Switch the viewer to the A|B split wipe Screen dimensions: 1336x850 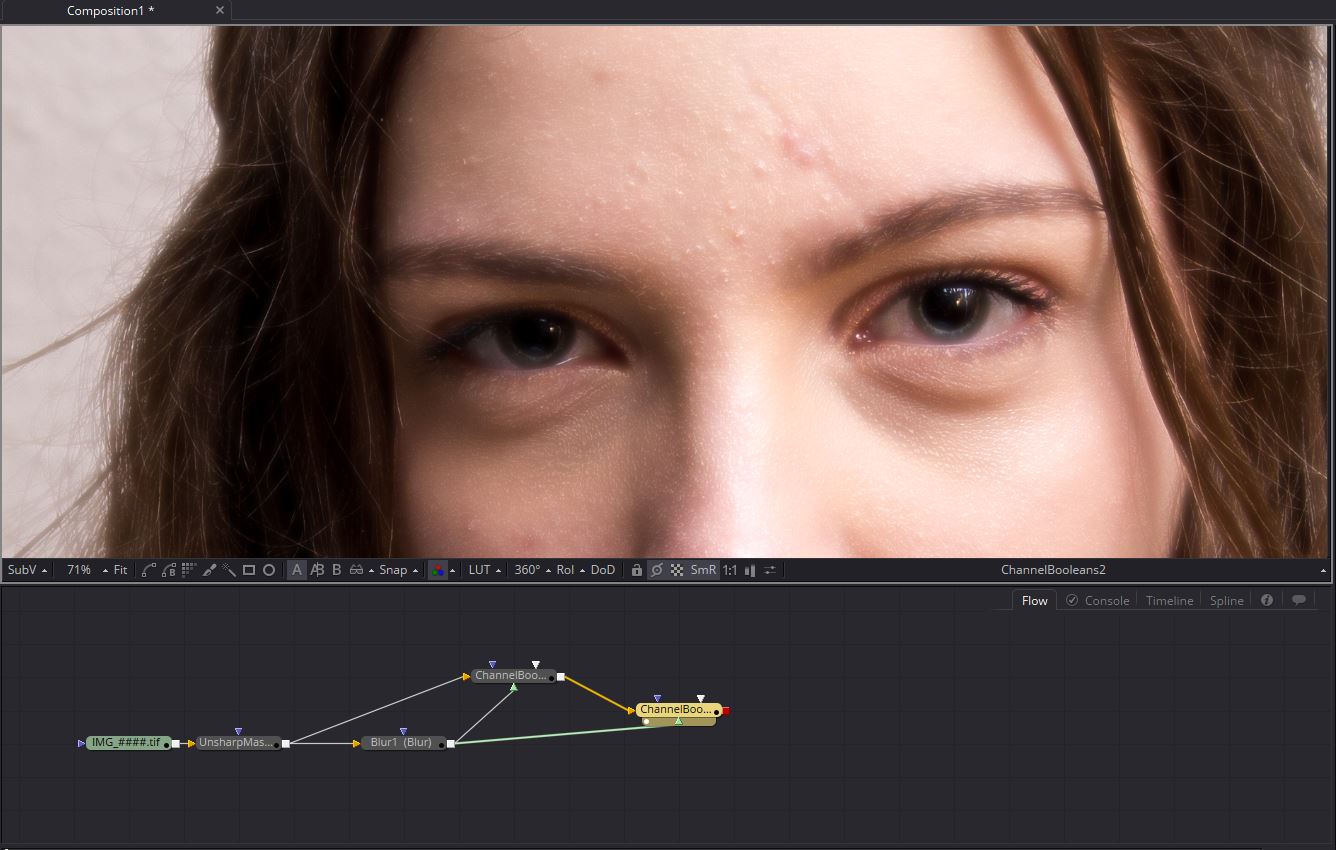tap(317, 570)
